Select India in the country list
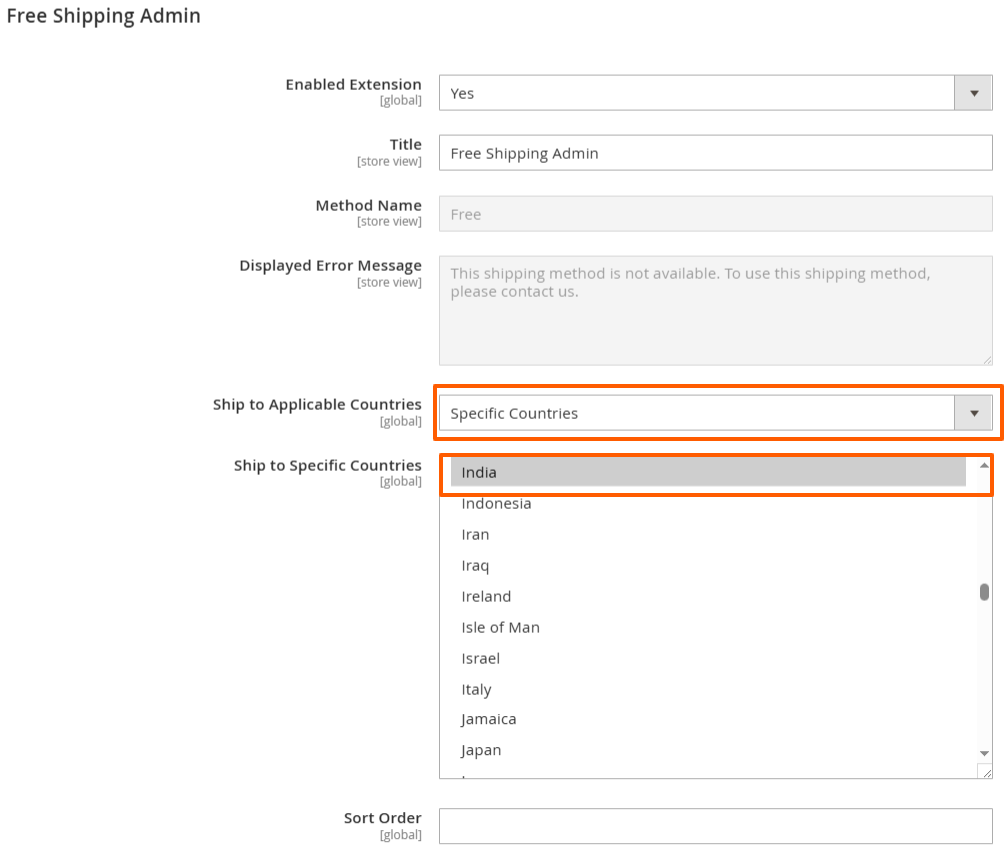 point(708,472)
